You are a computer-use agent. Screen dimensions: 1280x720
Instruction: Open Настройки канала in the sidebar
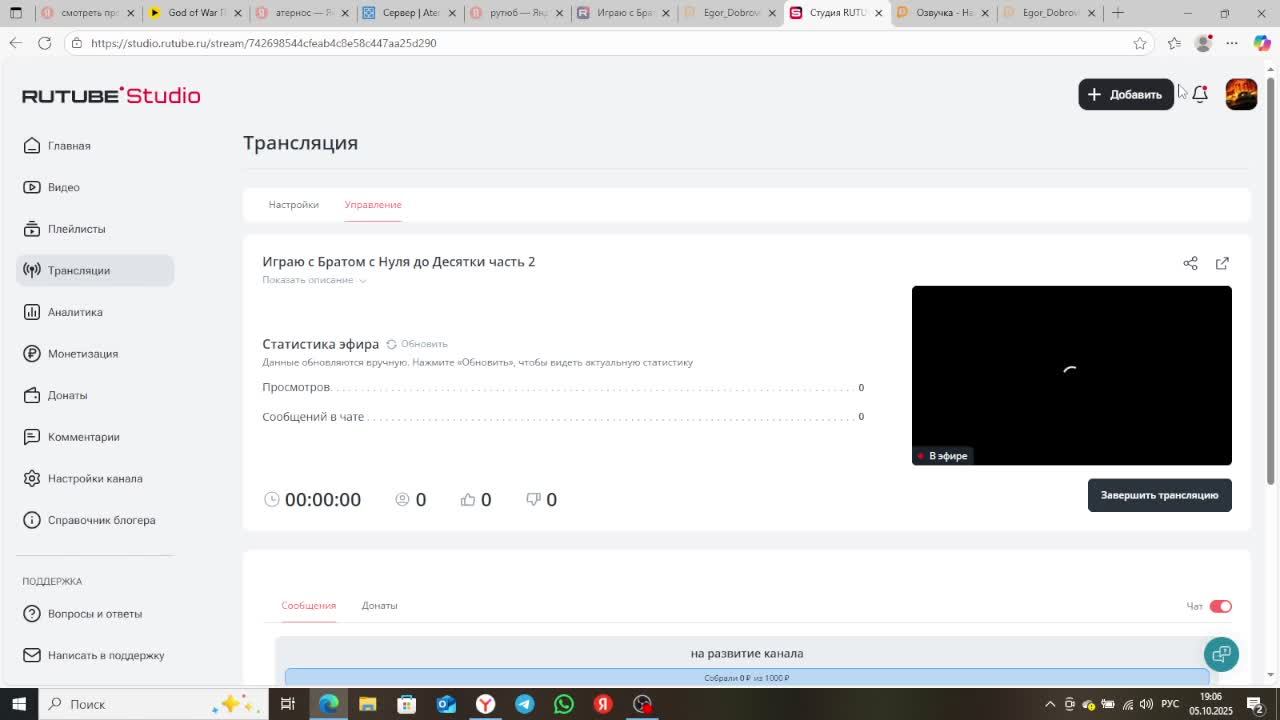(x=82, y=478)
